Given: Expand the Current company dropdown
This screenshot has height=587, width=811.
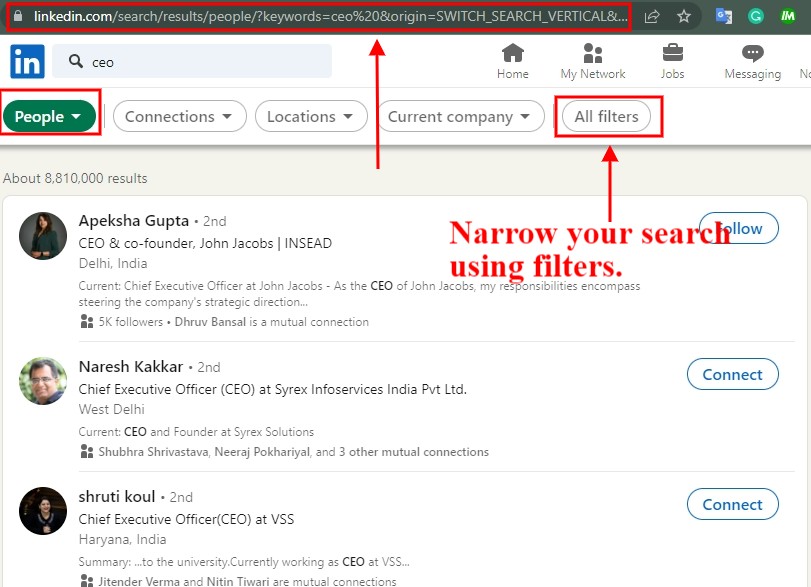Looking at the screenshot, I should tap(460, 116).
